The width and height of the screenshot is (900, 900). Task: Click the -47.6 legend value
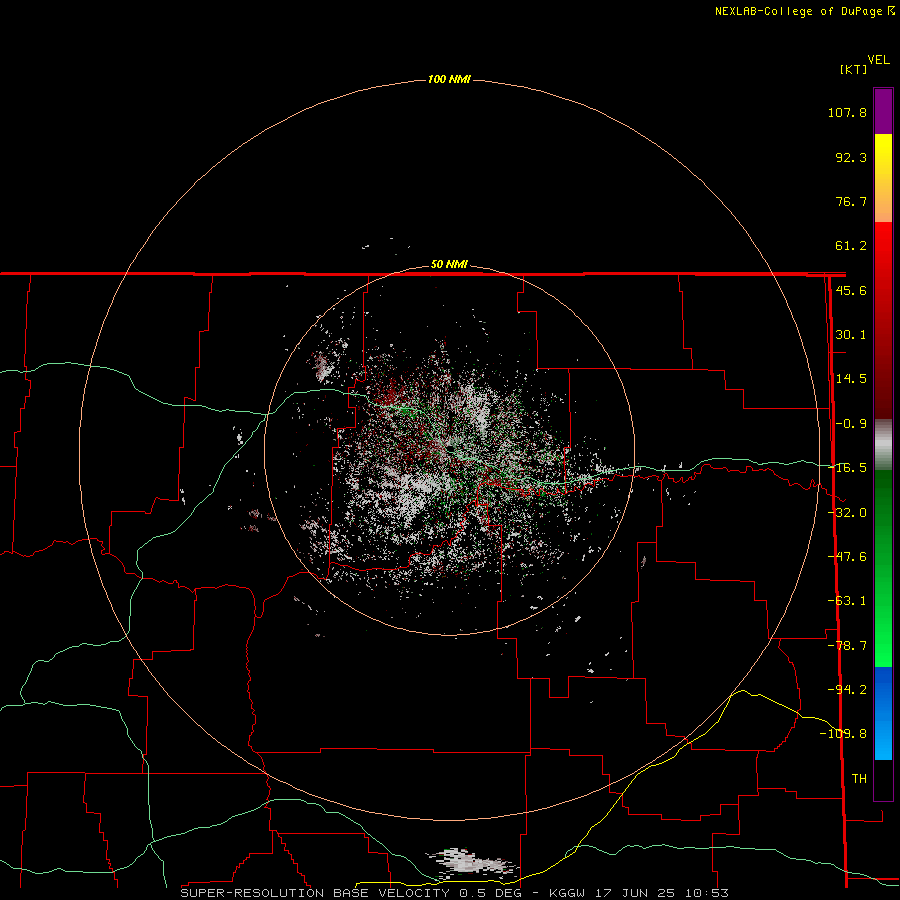848,557
